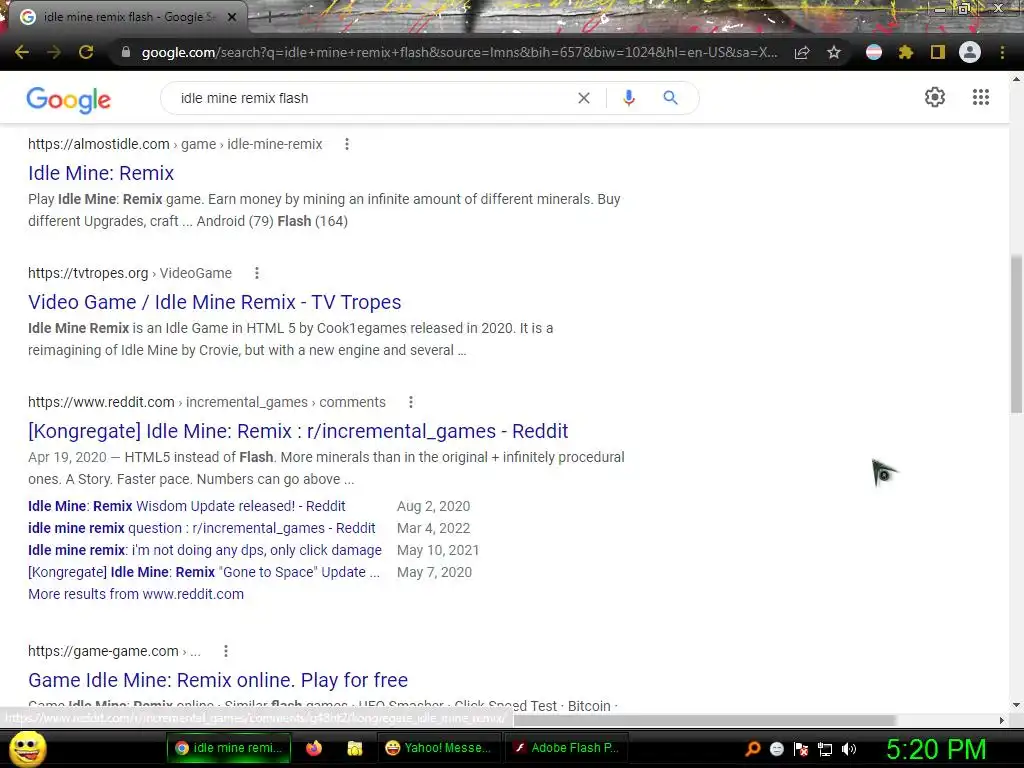
Task: Focus the browser address bar URL
Action: point(459,52)
